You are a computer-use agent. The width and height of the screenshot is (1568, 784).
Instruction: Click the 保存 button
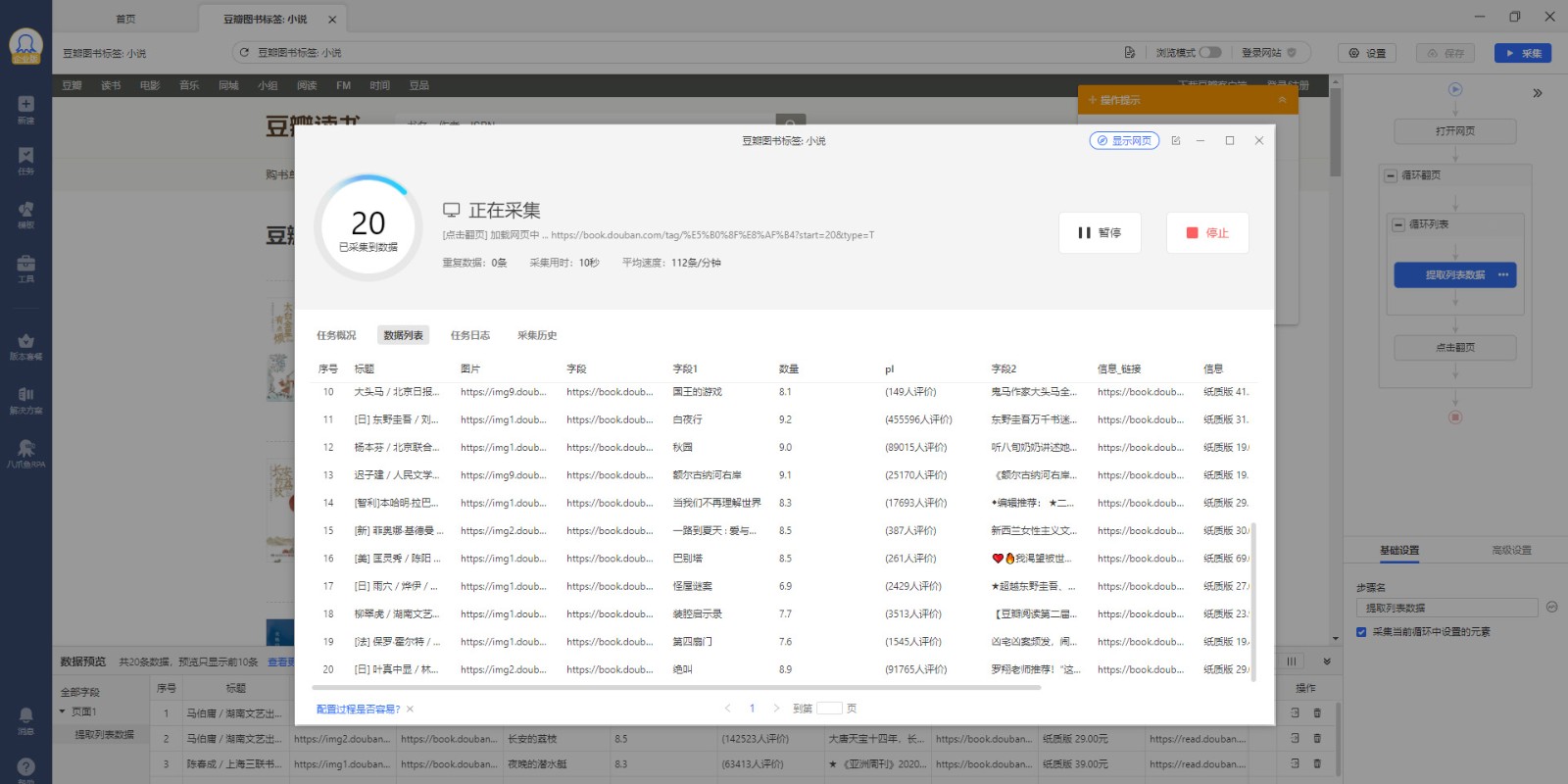[1445, 53]
